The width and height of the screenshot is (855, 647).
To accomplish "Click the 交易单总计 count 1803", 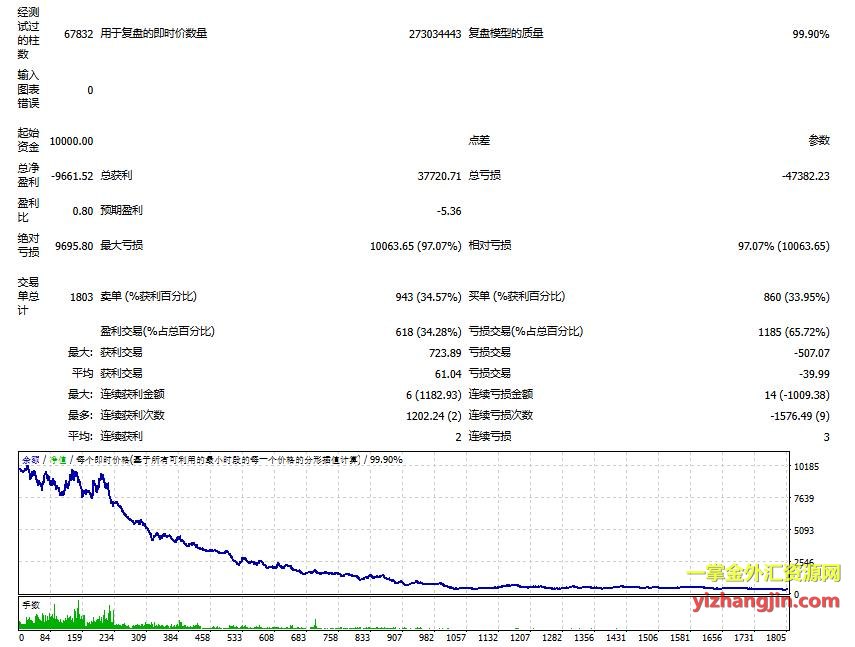I will (79, 297).
